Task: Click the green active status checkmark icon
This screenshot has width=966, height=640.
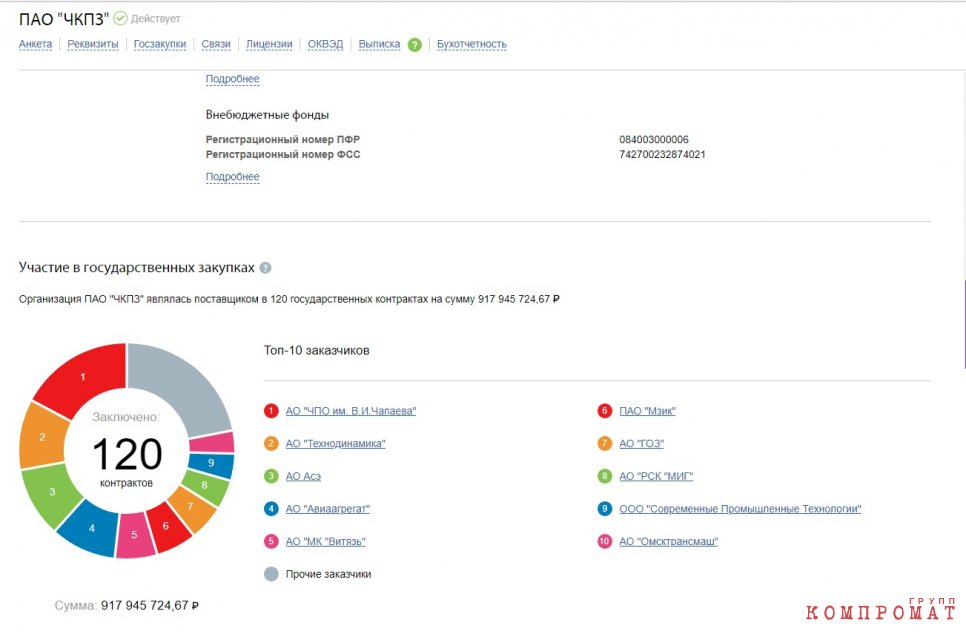Action: tap(121, 18)
